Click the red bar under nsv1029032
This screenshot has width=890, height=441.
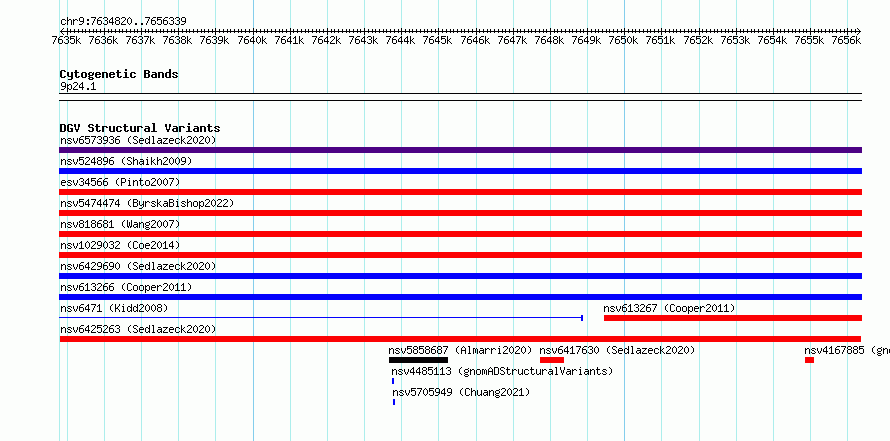tap(460, 255)
